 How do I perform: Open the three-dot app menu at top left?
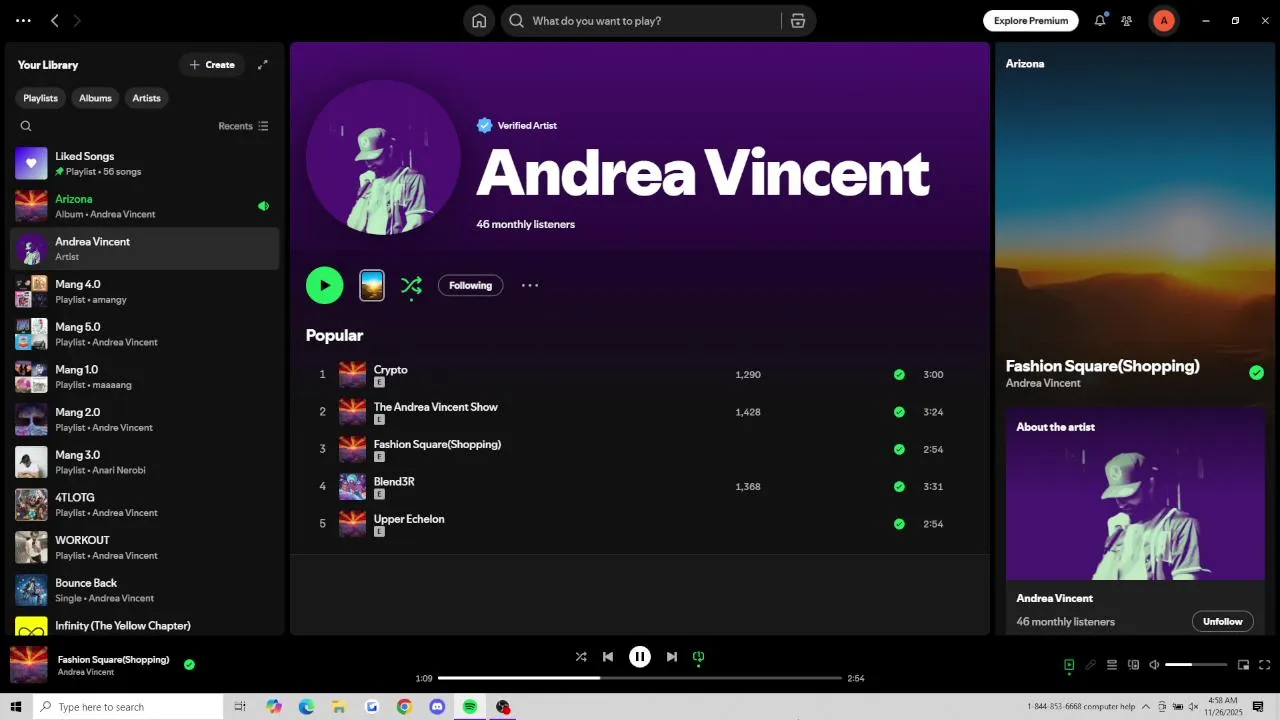click(23, 20)
